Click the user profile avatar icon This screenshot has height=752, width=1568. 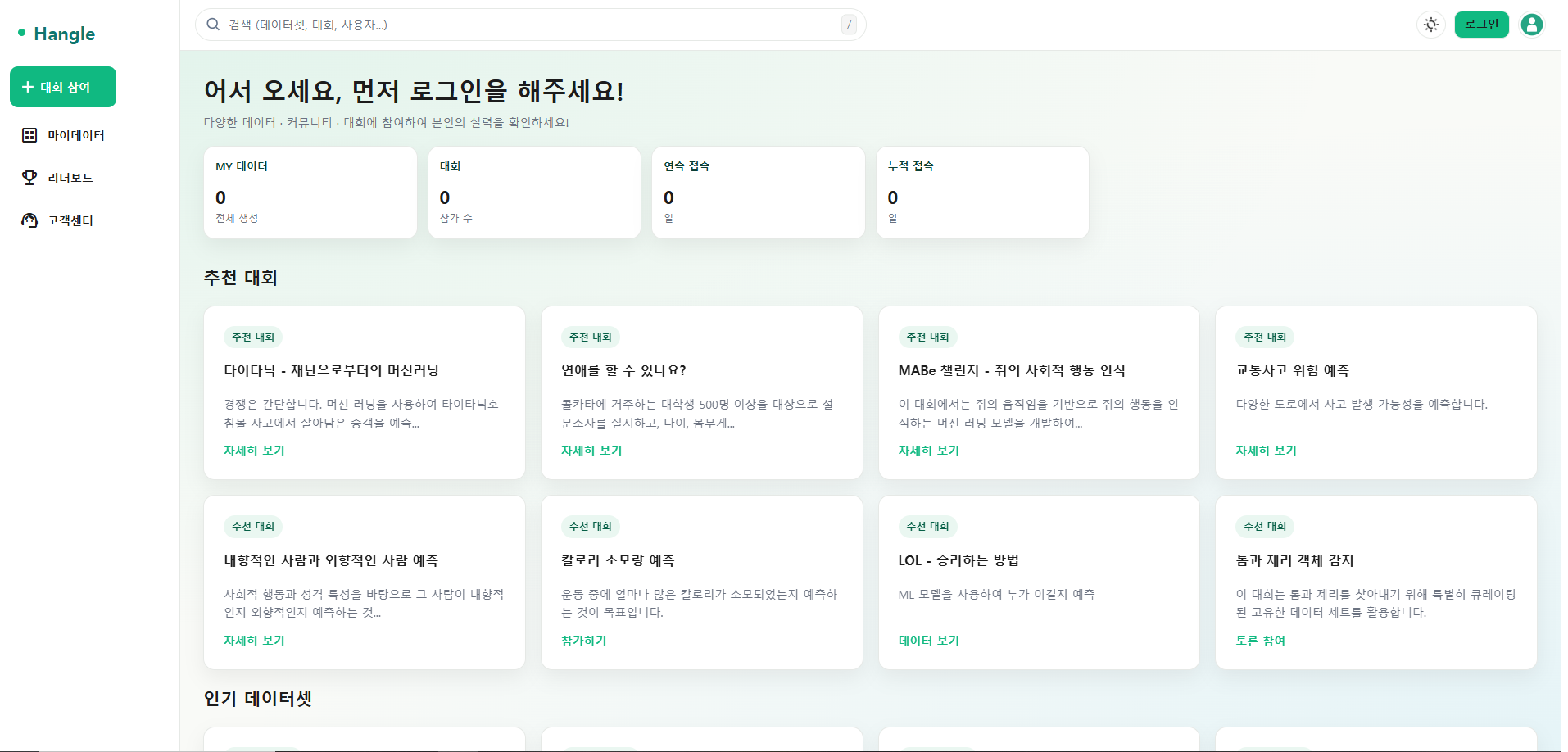pyautogui.click(x=1531, y=25)
